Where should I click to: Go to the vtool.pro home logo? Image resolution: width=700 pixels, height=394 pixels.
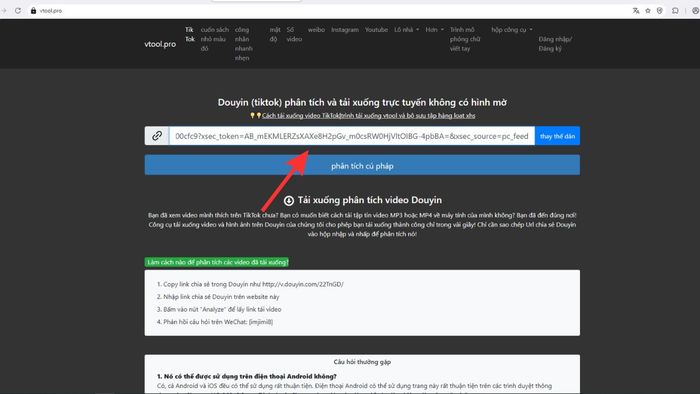click(x=160, y=44)
